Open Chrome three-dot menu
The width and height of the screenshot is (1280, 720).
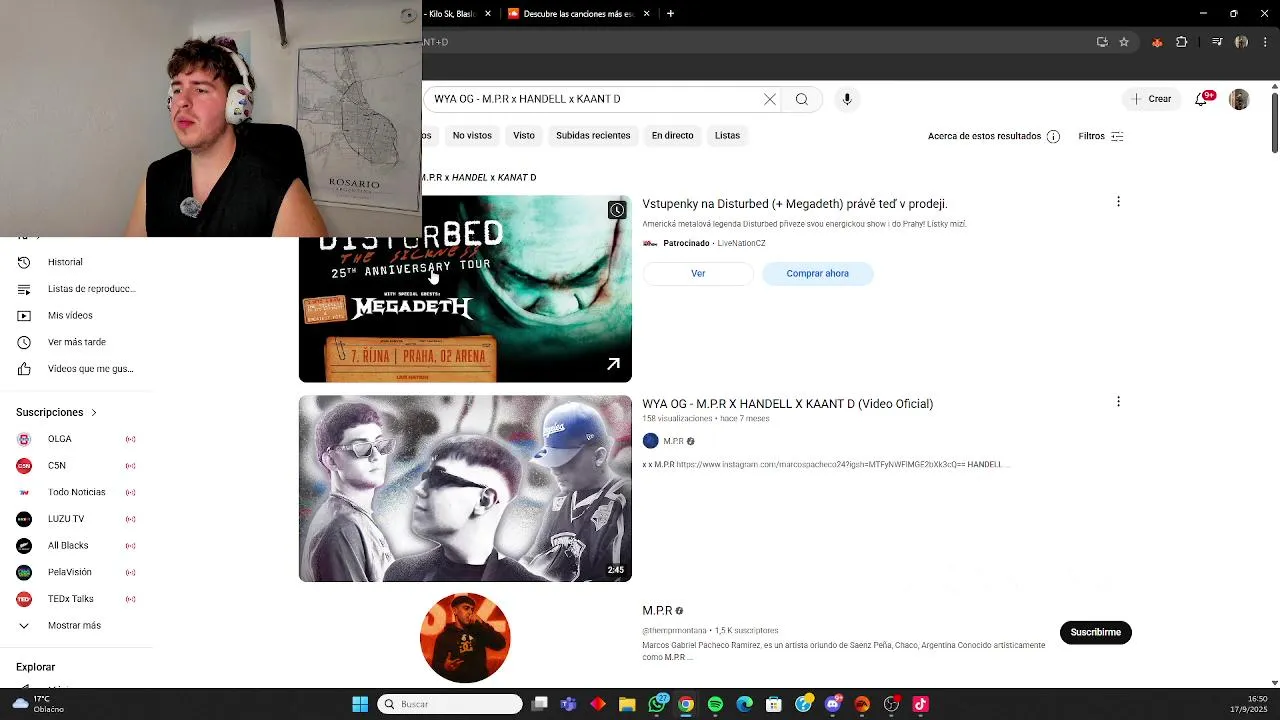tap(1265, 42)
